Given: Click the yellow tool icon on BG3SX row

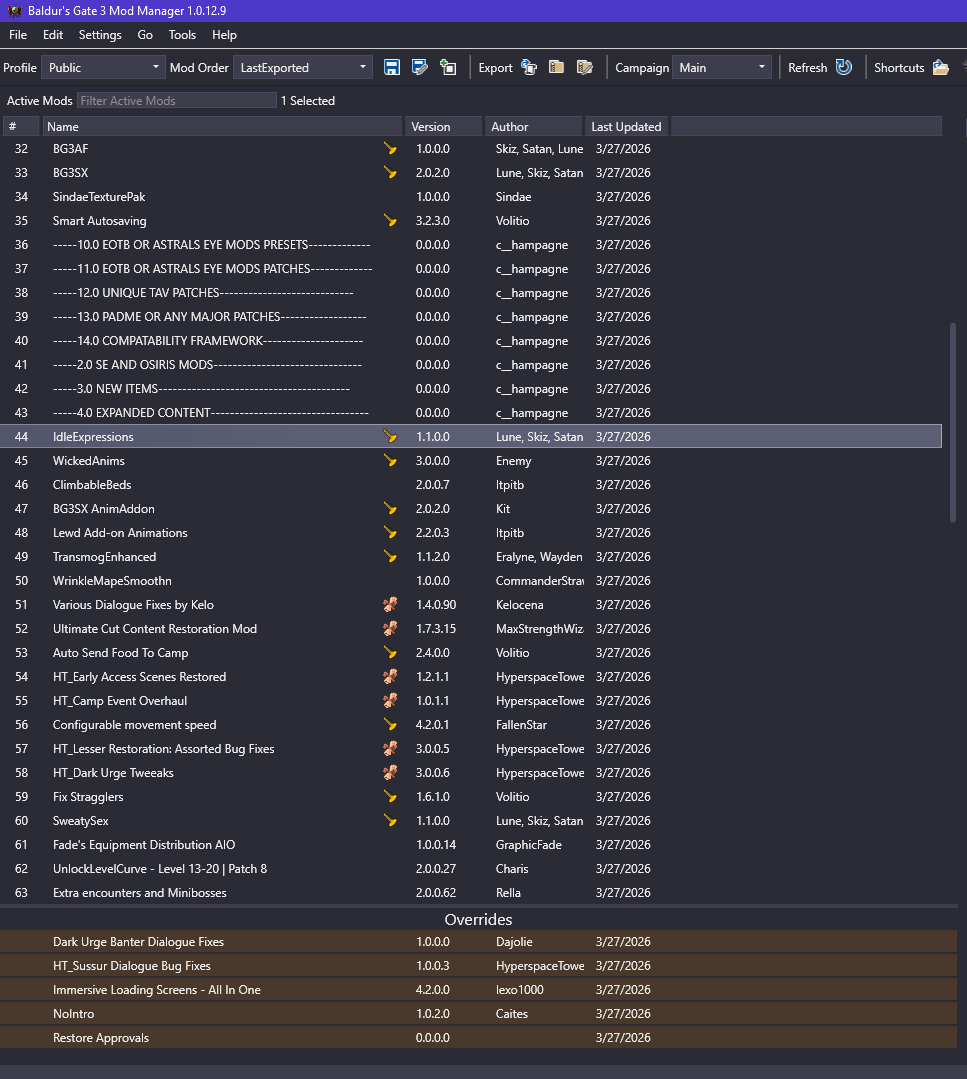Looking at the screenshot, I should [390, 173].
